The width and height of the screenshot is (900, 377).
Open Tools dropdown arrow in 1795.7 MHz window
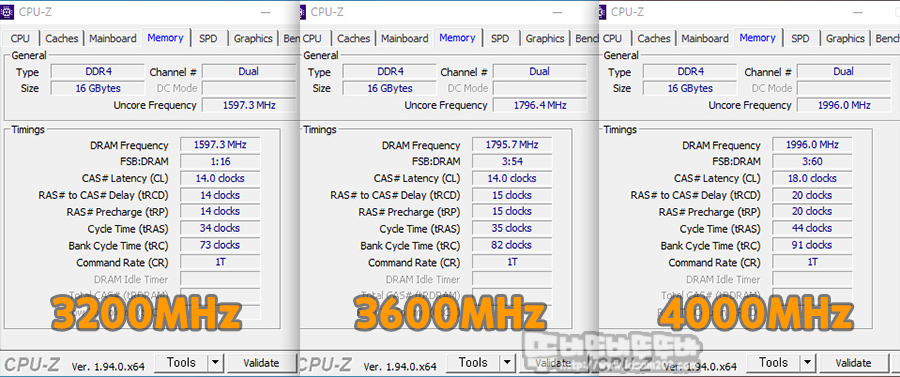point(507,363)
